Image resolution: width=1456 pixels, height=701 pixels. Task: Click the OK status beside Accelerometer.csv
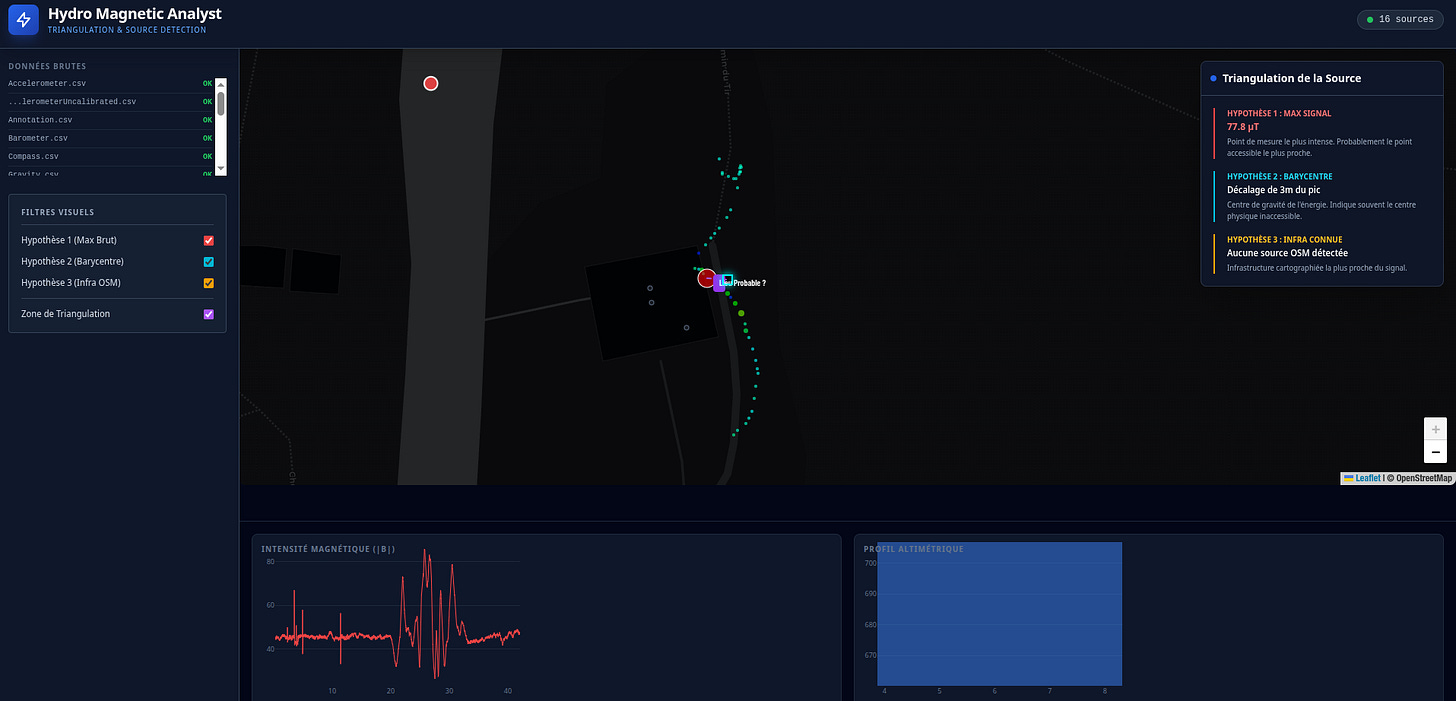pos(208,84)
